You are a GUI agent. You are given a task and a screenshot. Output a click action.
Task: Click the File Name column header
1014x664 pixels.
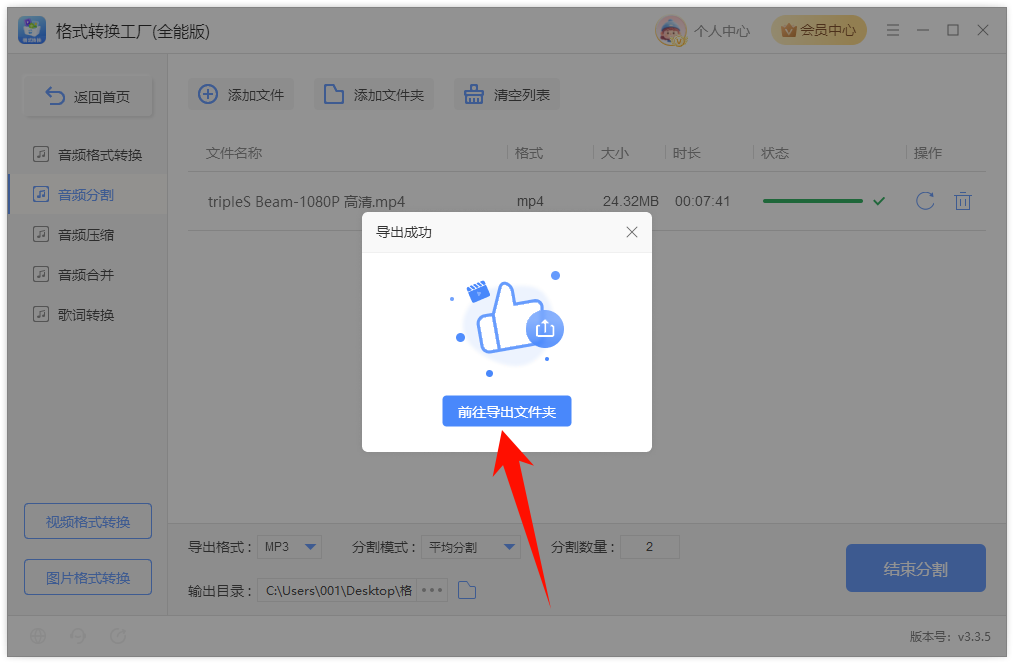[233, 153]
